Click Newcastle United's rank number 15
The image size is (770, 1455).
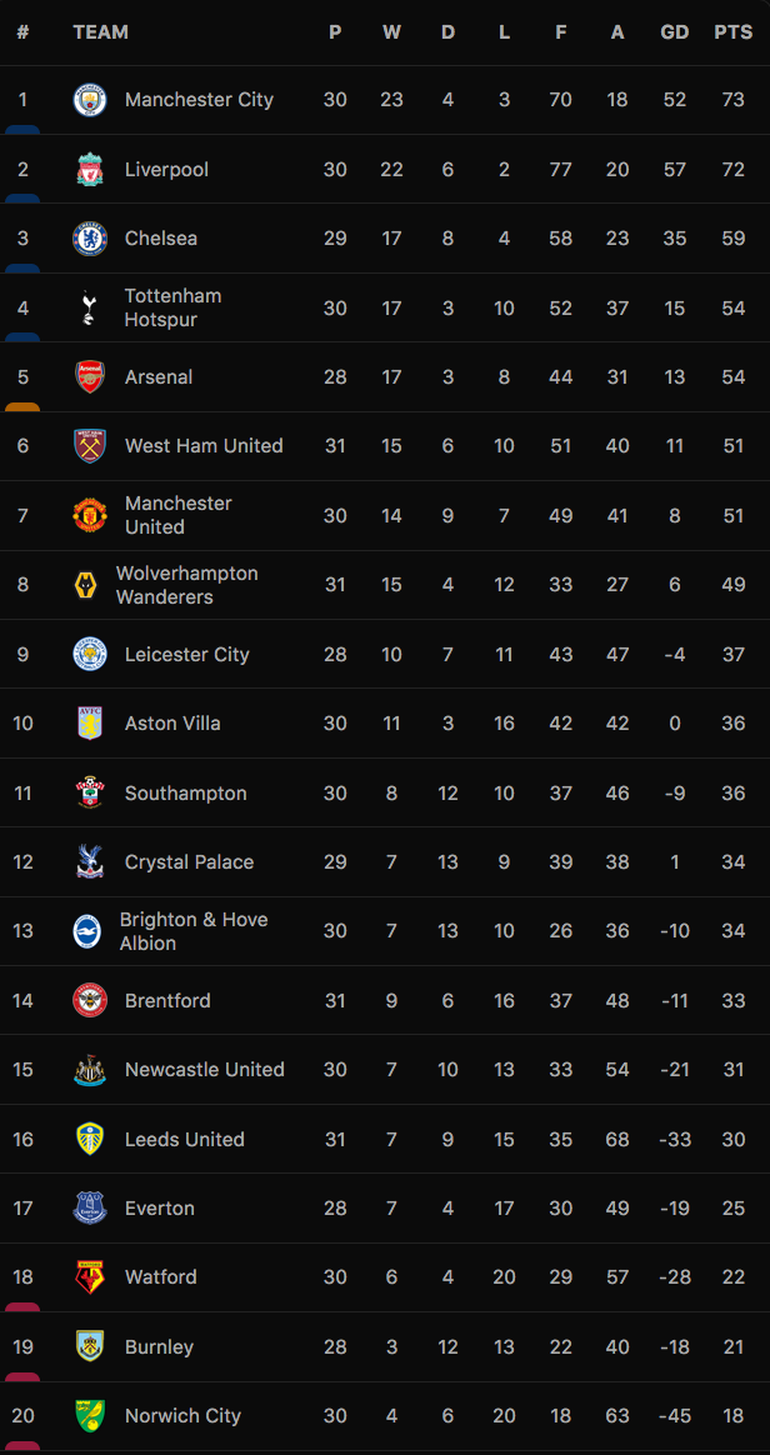coord(23,1070)
